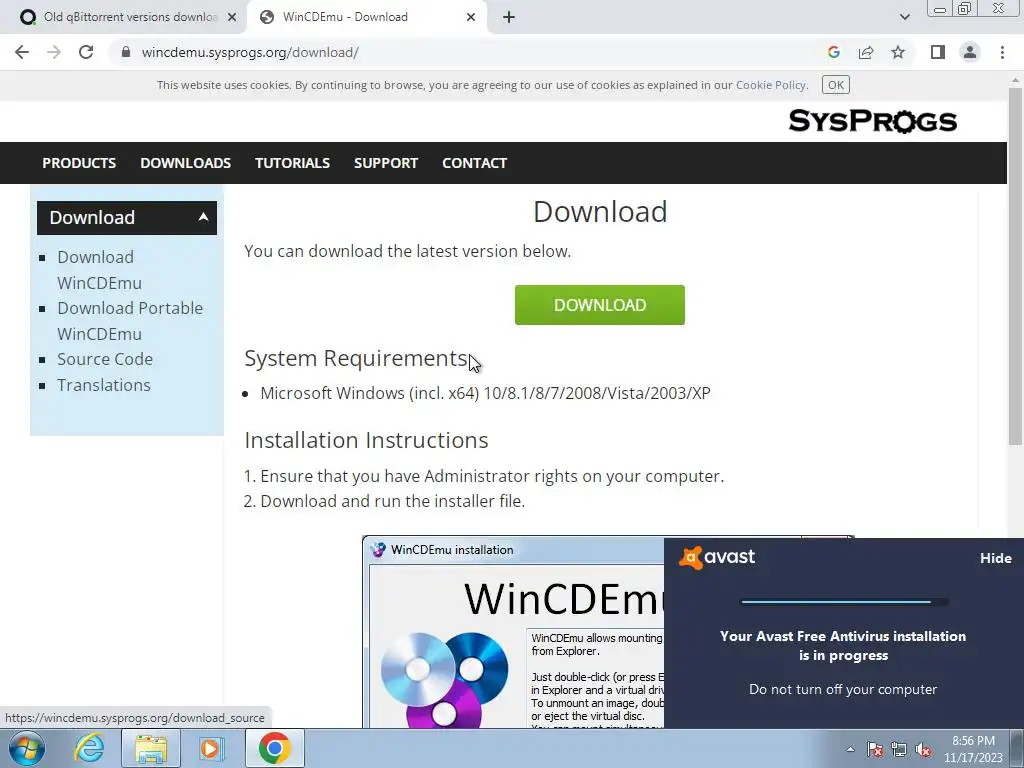Screen dimensions: 1024x768
Task: Click the Avast logo in popup
Action: click(716, 557)
